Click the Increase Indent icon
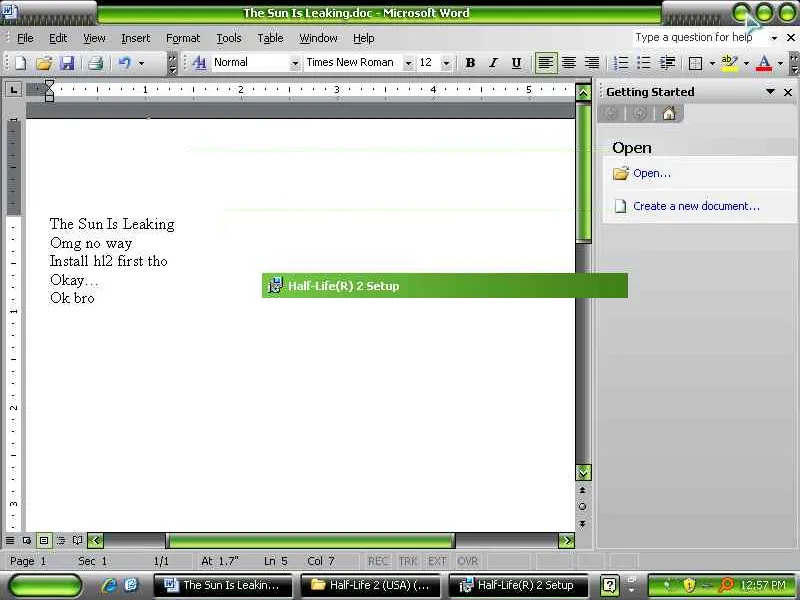Viewport: 800px width, 600px height. pyautogui.click(x=667, y=63)
